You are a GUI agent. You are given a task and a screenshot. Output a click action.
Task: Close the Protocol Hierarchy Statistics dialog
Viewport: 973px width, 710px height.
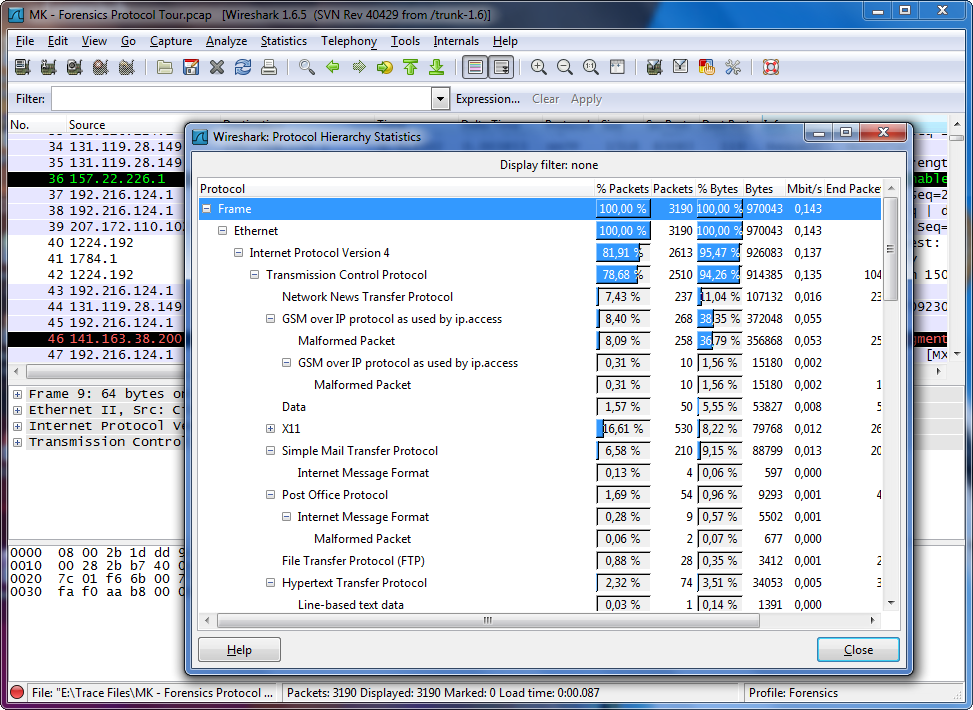point(857,649)
